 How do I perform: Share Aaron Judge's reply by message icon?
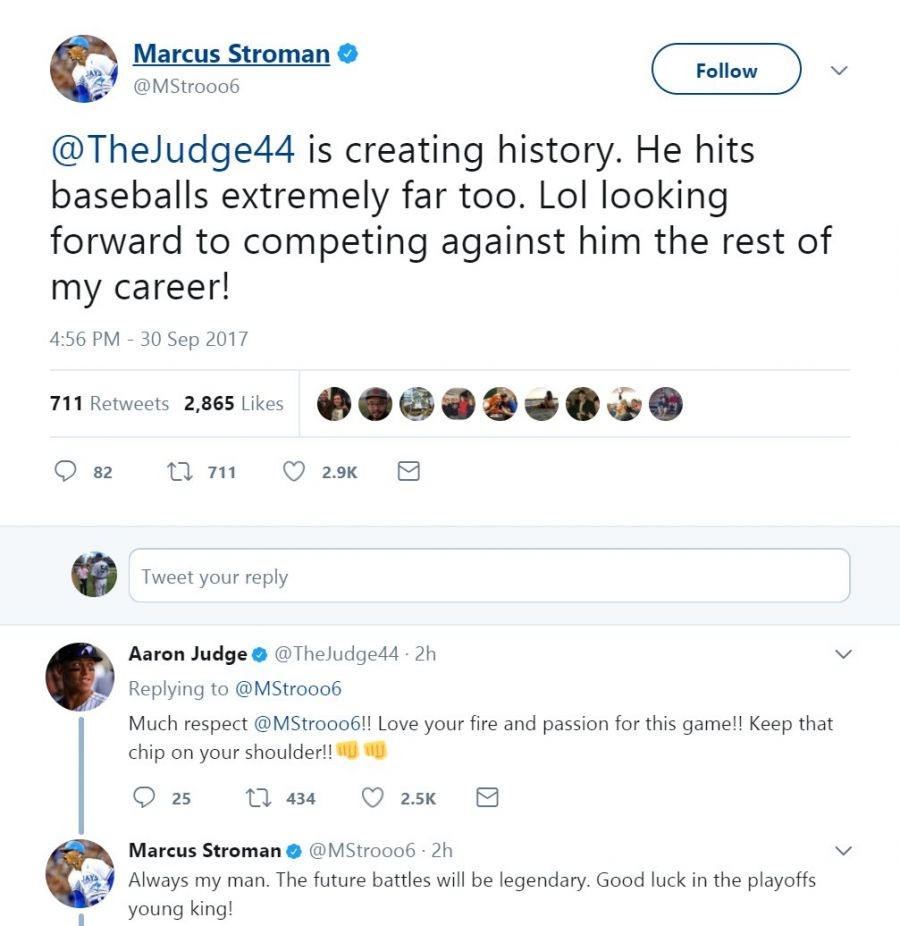(x=487, y=797)
